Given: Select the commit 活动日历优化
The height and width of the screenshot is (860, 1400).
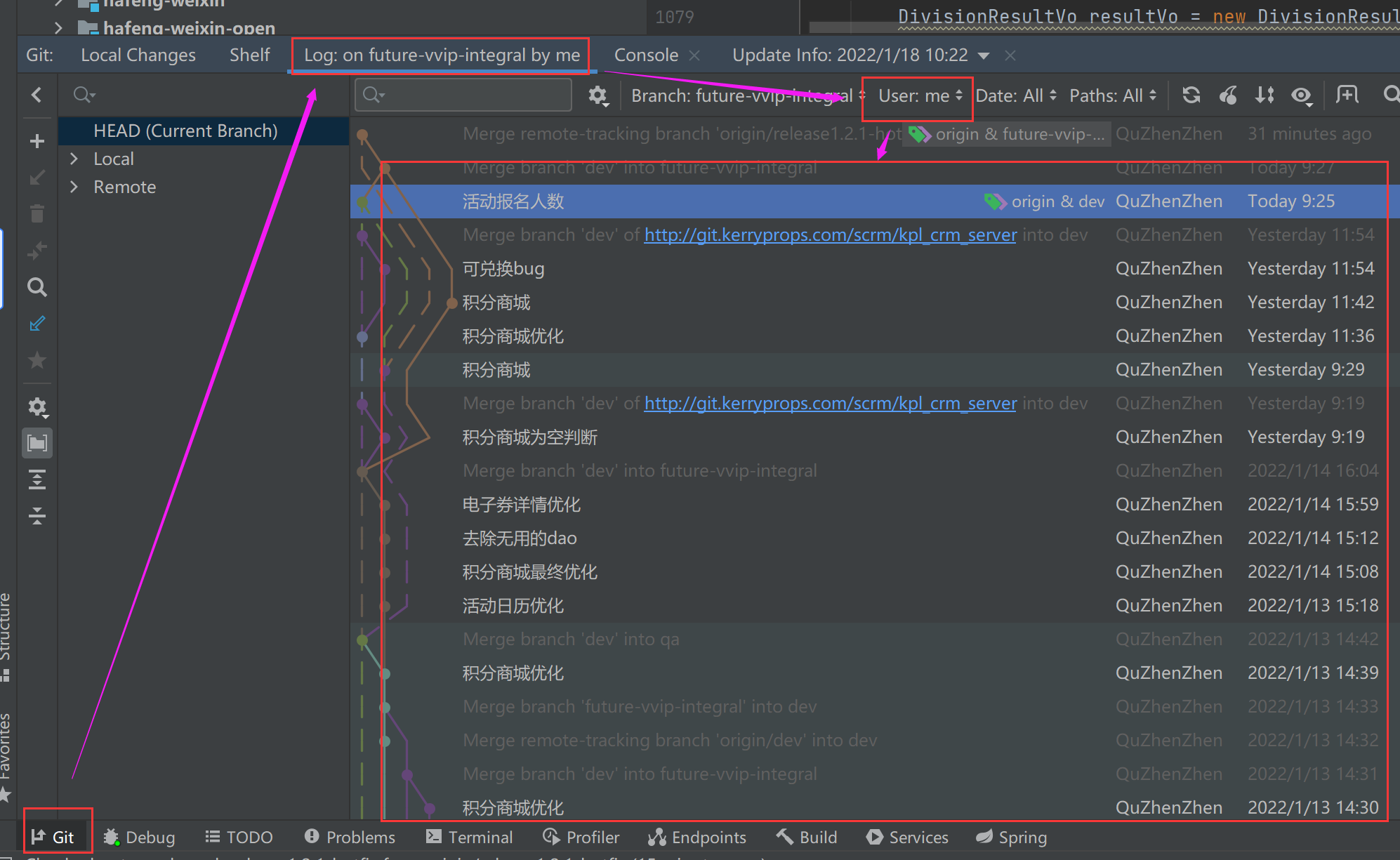Looking at the screenshot, I should 875,606.
